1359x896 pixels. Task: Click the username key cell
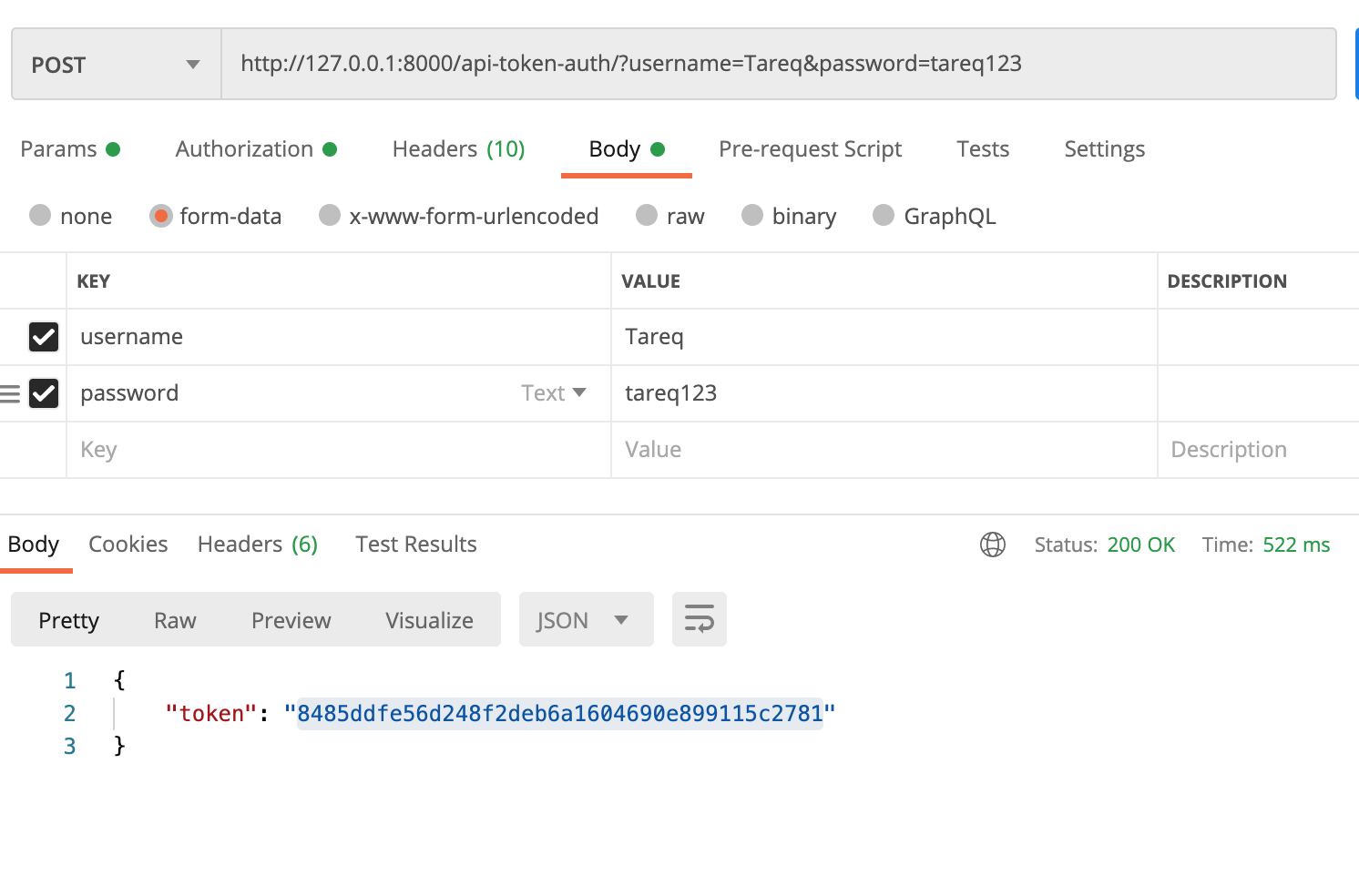pos(339,337)
